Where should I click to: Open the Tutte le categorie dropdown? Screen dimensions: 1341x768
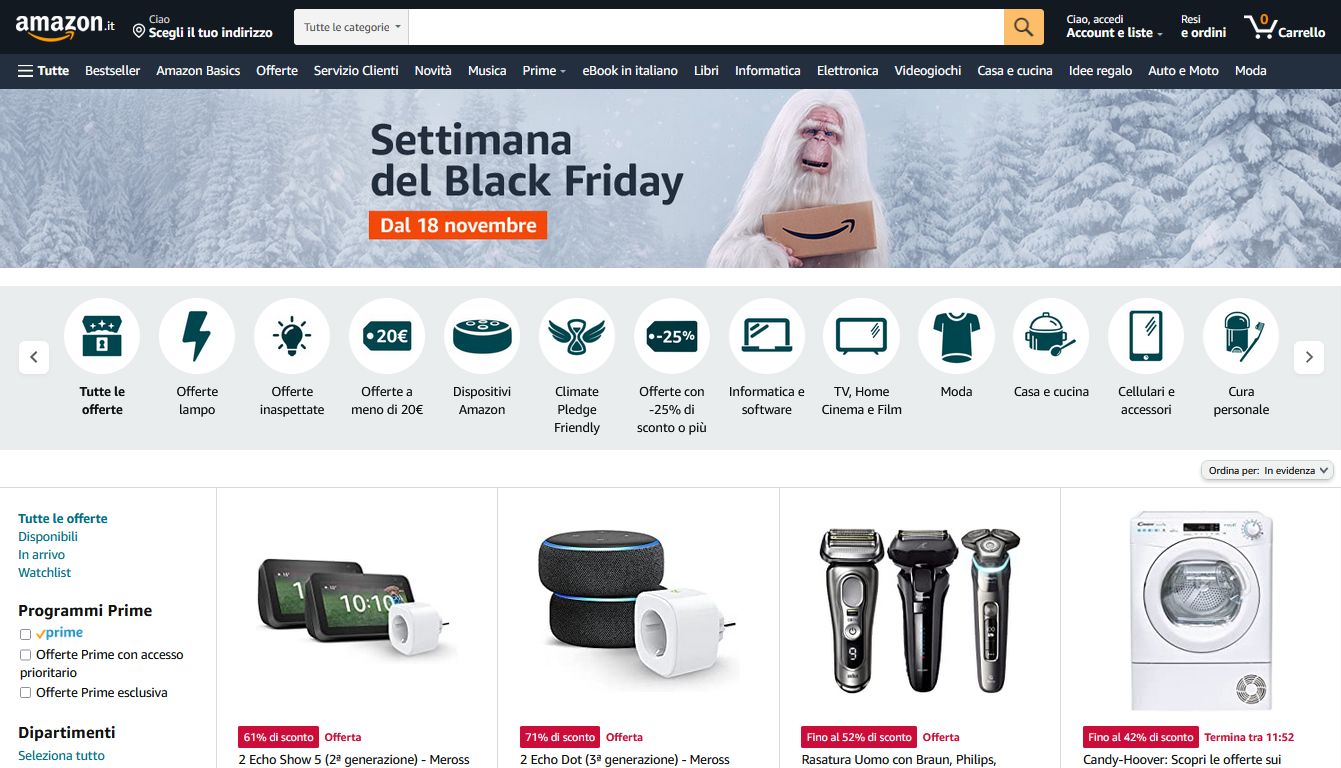tap(351, 27)
